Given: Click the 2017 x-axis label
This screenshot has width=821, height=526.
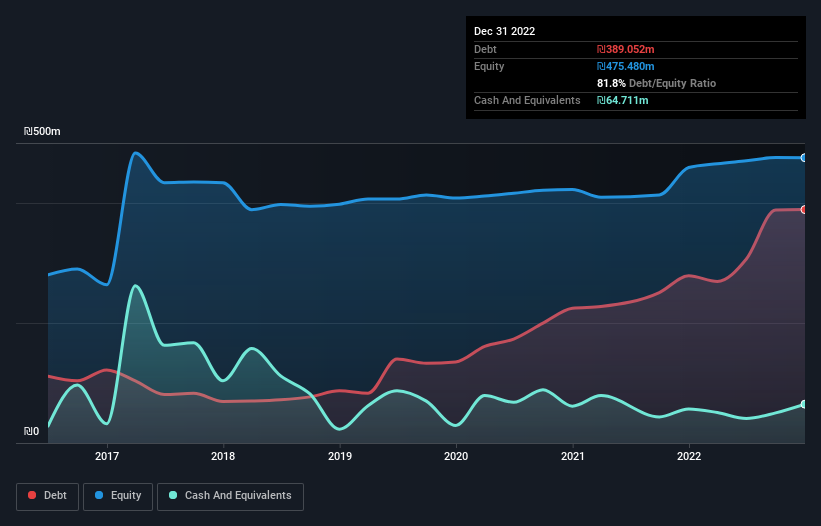Looking at the screenshot, I should pos(107,456).
